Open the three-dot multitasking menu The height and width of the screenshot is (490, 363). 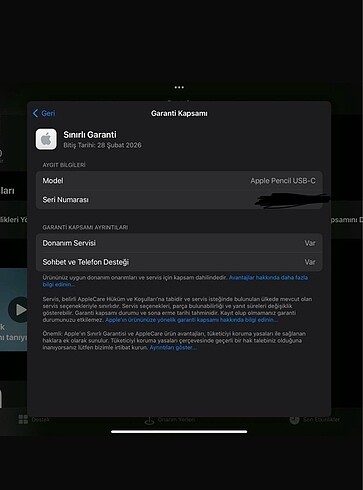179,87
